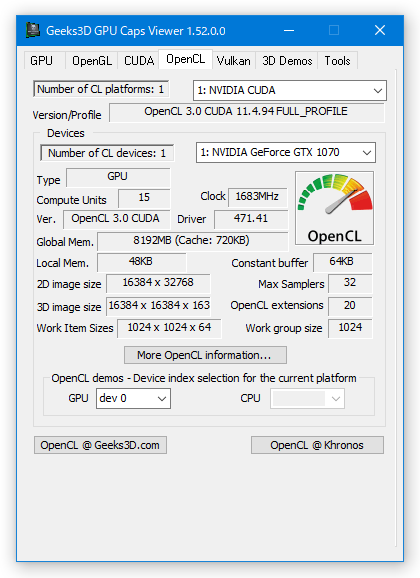
Task: Open the Tools tab
Action: tap(337, 60)
